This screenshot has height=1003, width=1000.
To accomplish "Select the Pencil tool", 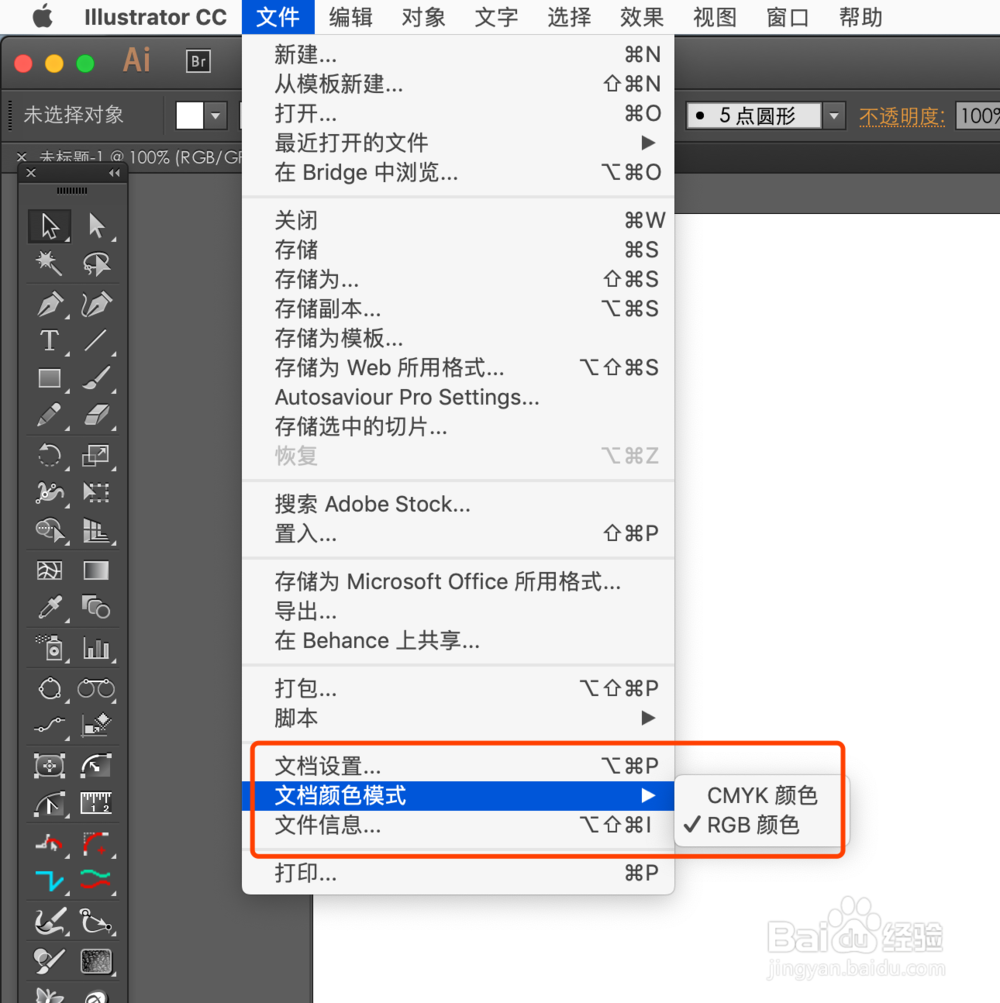I will click(x=49, y=416).
